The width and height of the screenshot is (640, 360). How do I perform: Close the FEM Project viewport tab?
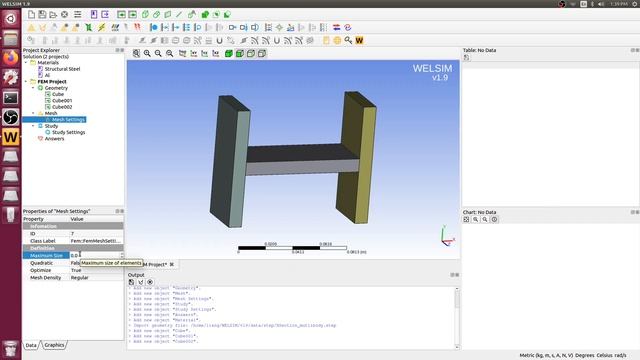click(172, 264)
